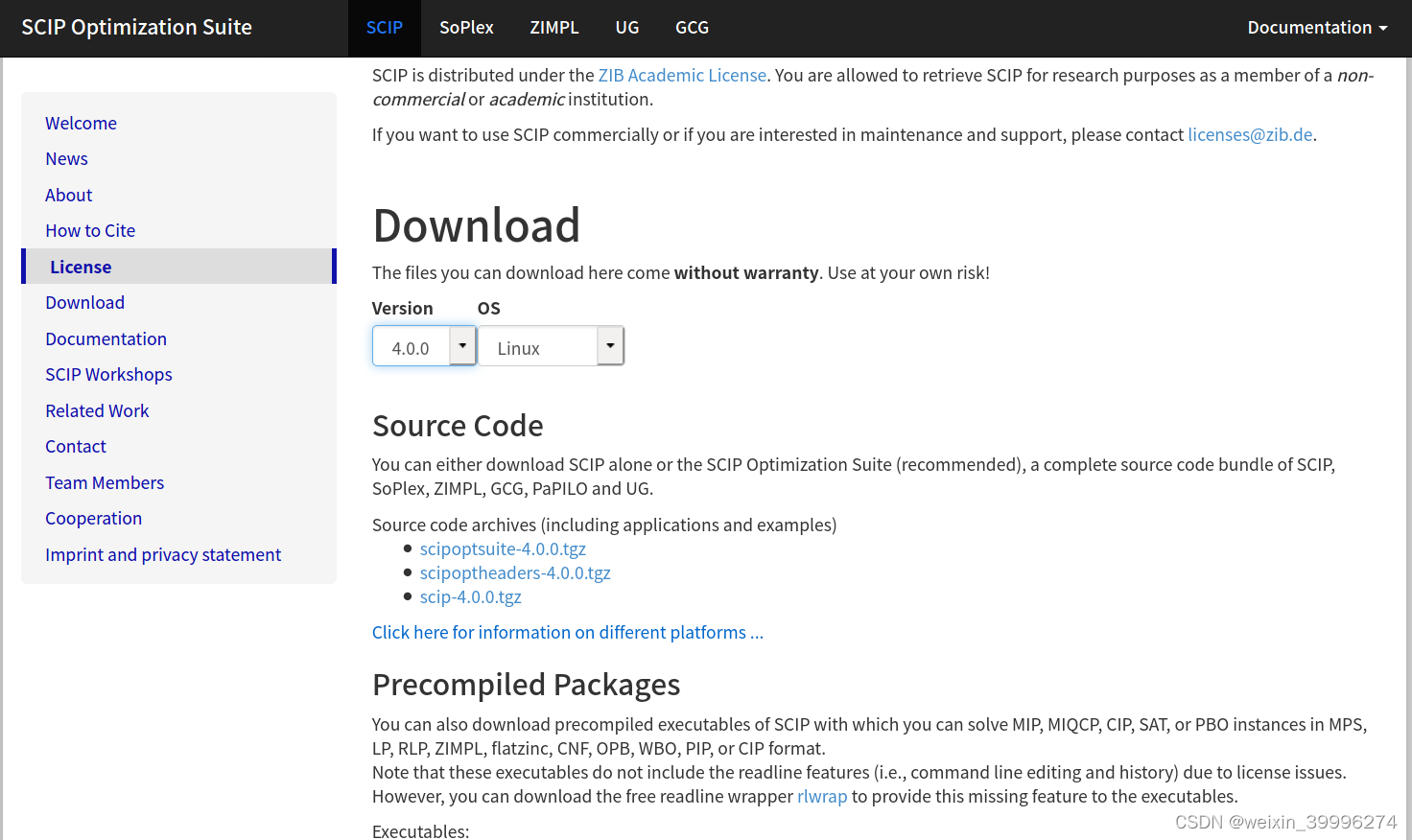Open the ZIB Academic License link
This screenshot has width=1412, height=840.
pos(682,76)
